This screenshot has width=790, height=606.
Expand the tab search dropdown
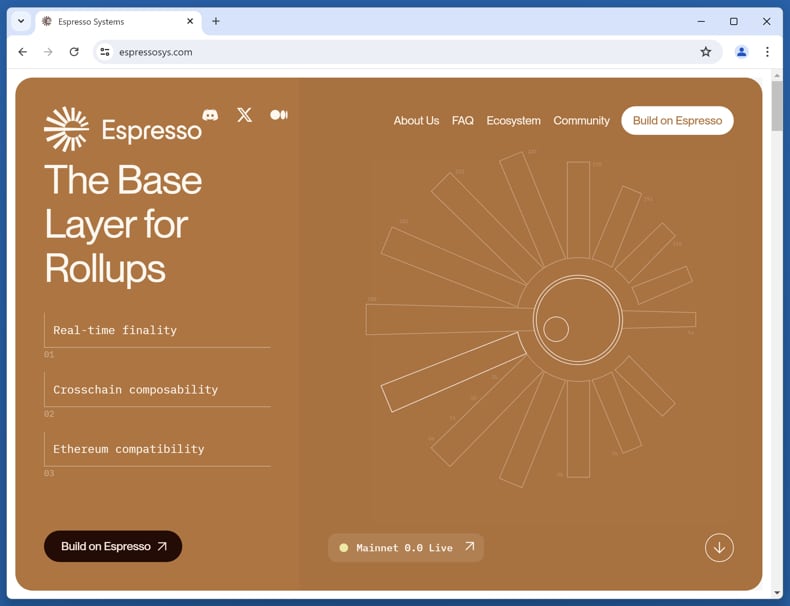[x=21, y=21]
